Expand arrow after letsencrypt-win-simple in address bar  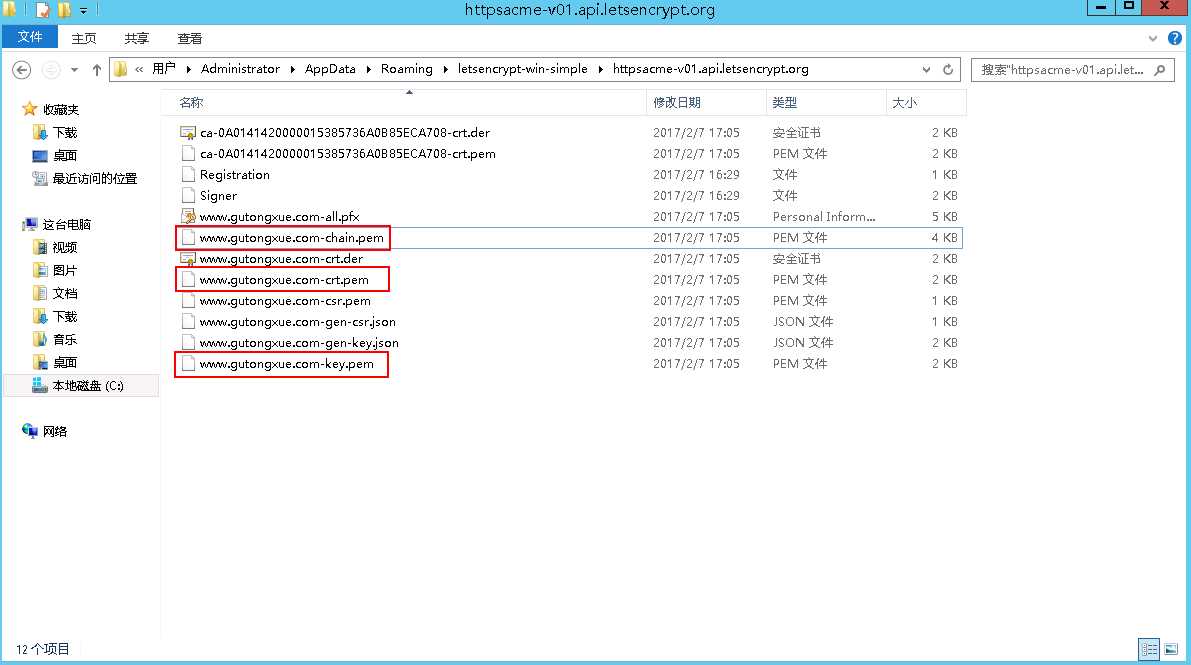(600, 69)
